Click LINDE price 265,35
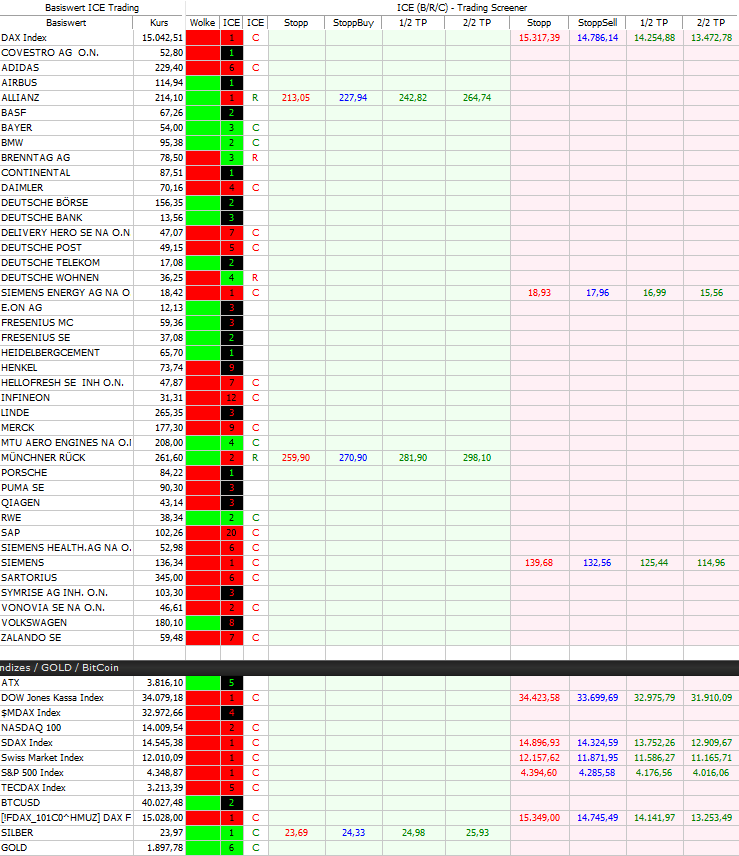This screenshot has height=856, width=739. coord(169,413)
